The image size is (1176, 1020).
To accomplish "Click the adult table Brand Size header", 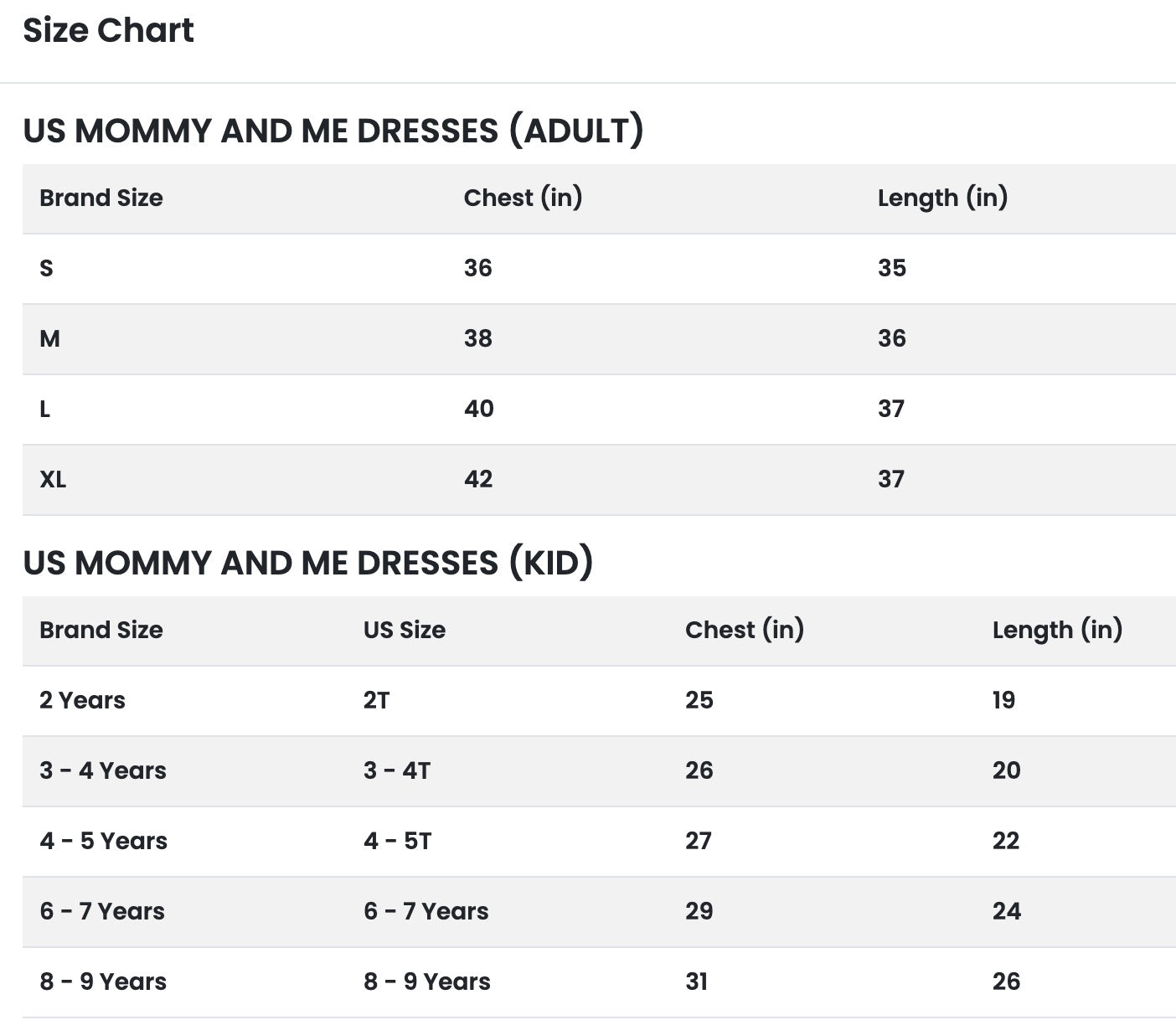I will coord(101,198).
